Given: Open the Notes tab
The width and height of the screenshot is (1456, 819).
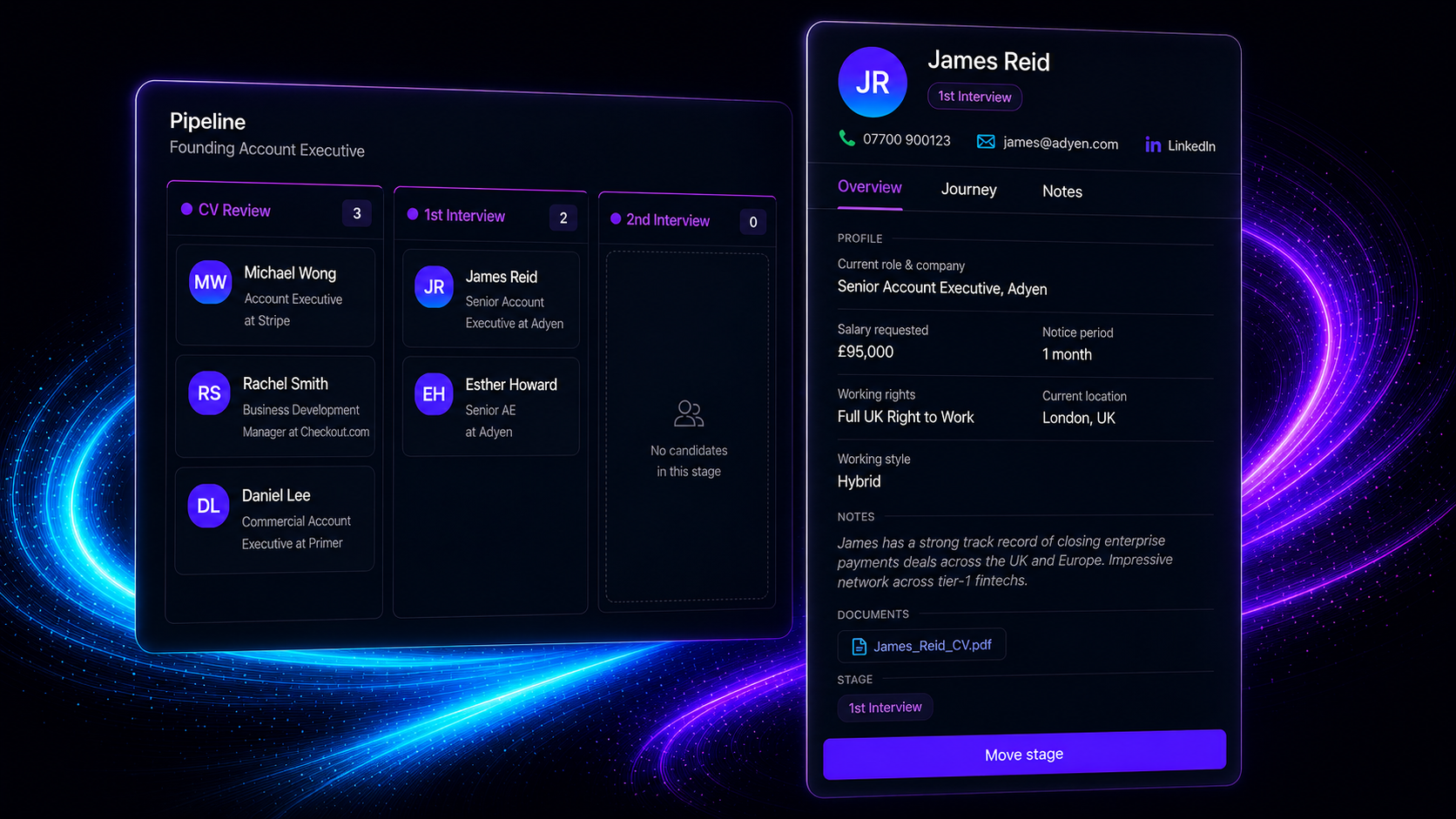Looking at the screenshot, I should (1062, 191).
